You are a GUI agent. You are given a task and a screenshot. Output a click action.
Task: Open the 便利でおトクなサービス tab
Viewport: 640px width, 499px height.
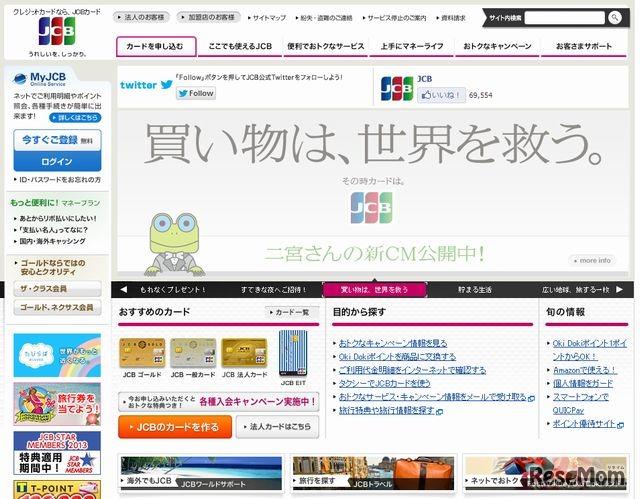tap(326, 46)
